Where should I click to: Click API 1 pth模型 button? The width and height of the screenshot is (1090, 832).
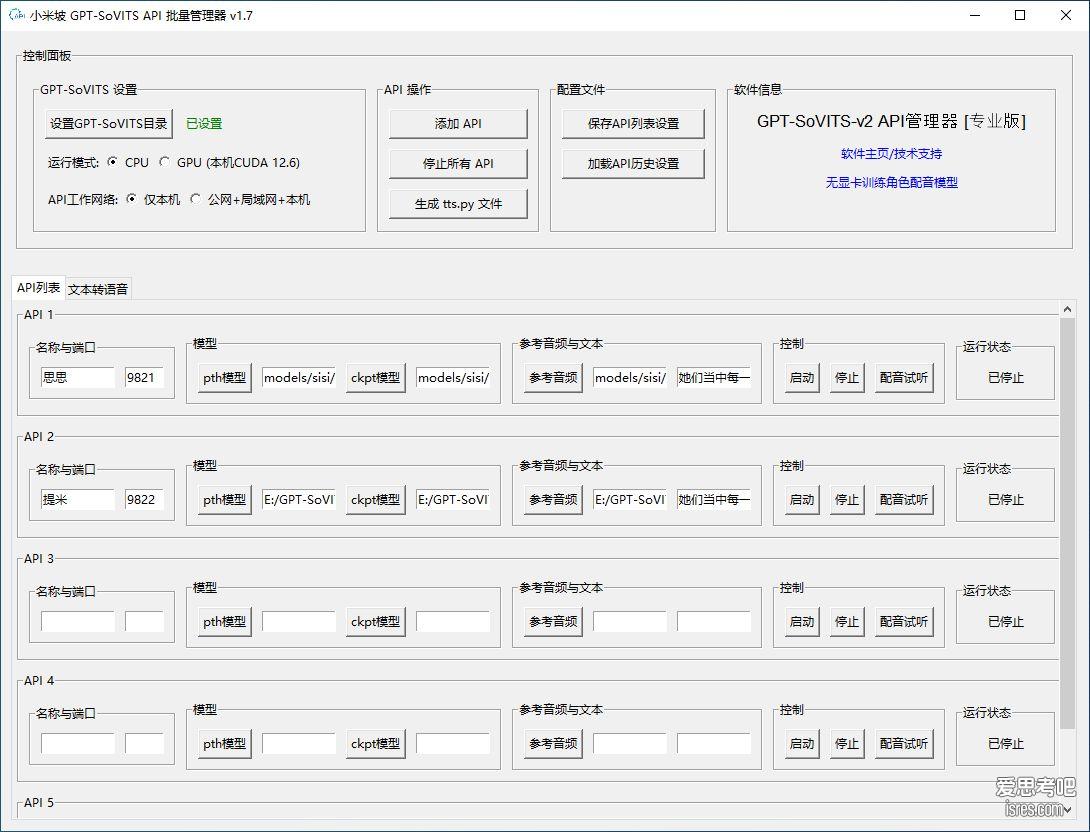coord(225,377)
